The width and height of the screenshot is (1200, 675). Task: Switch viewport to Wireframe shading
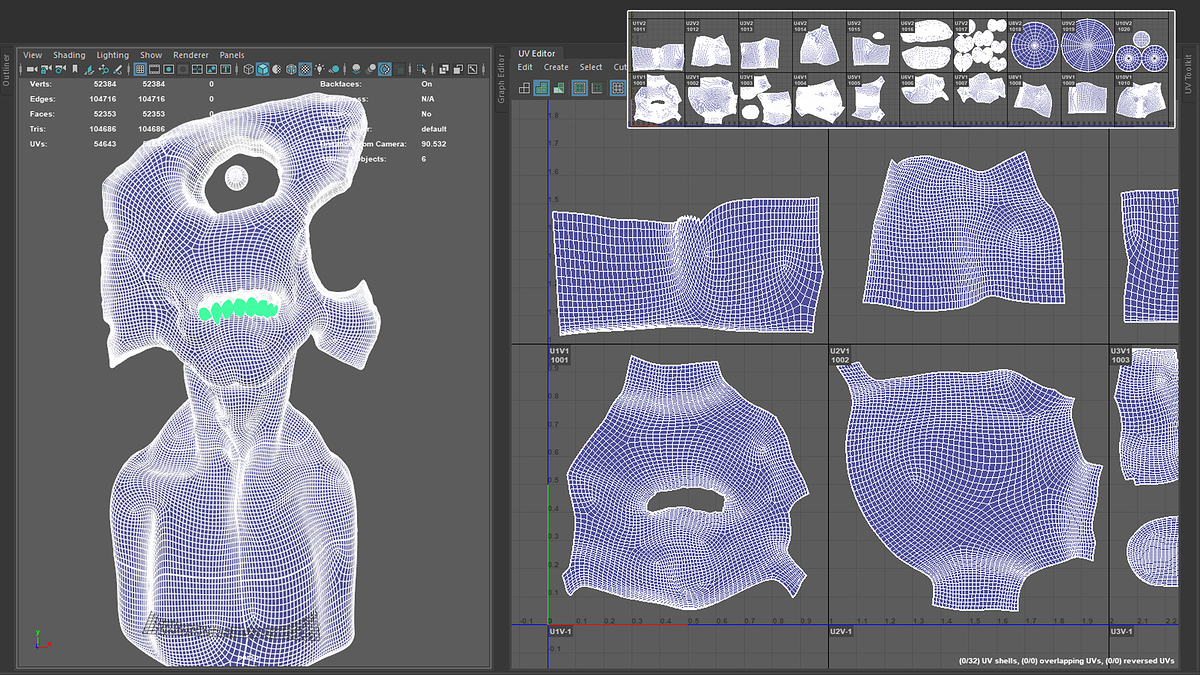[x=249, y=69]
